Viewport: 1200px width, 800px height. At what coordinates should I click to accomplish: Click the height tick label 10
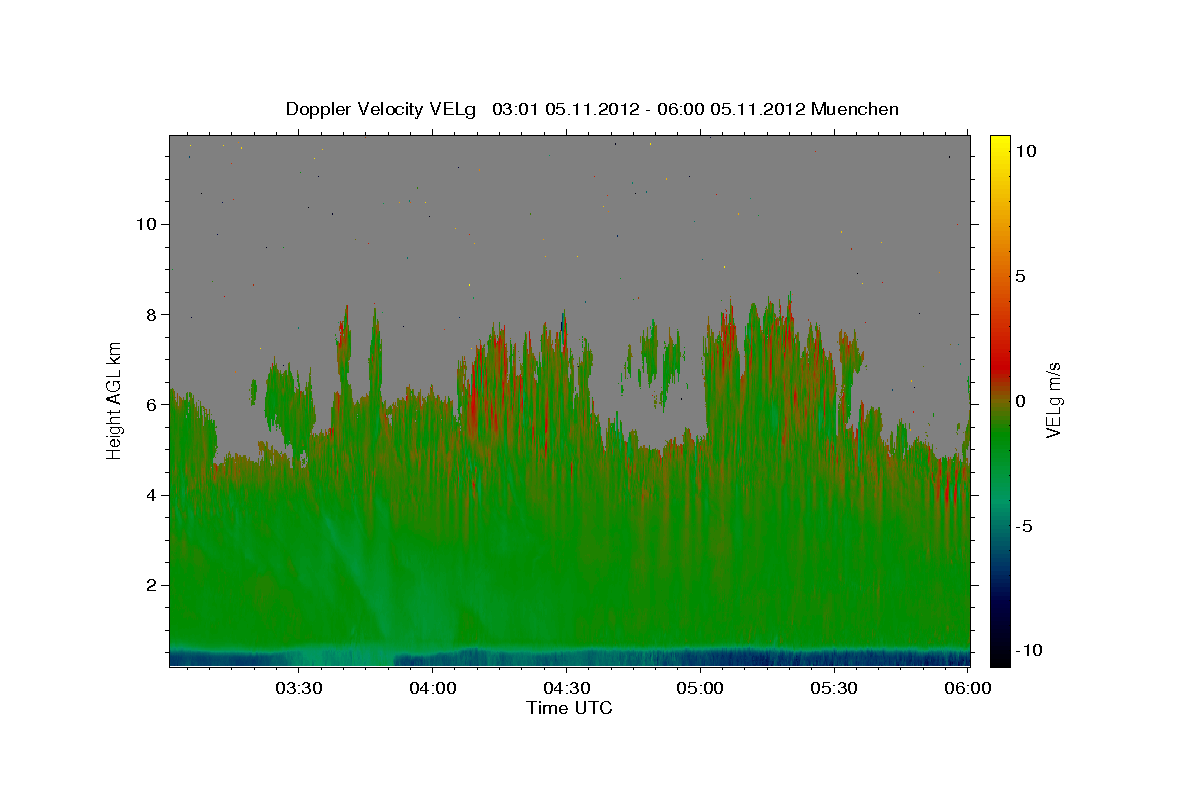[148, 224]
